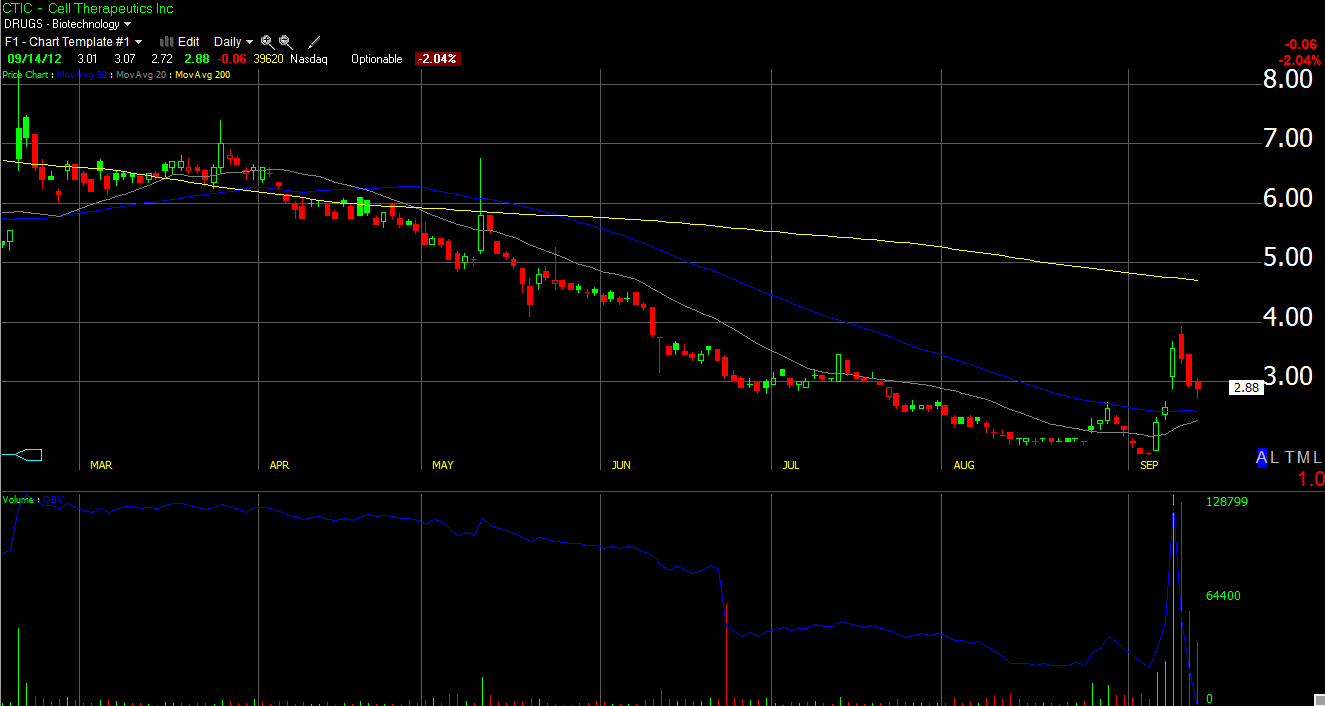Click the cyan pointer marker on left edge
1325x706 pixels.
(22, 455)
